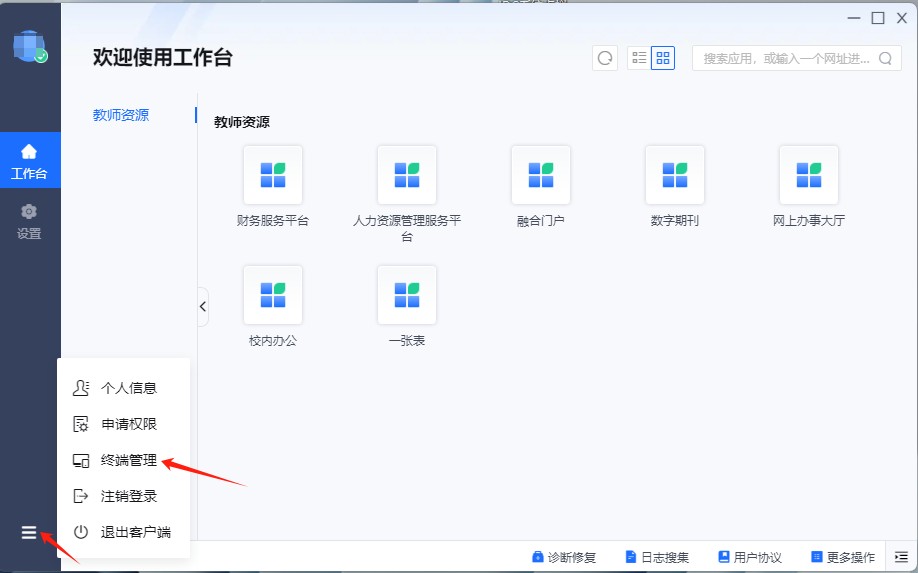Select 申请权限 menu entry
Viewport: 918px width, 573px height.
[128, 424]
